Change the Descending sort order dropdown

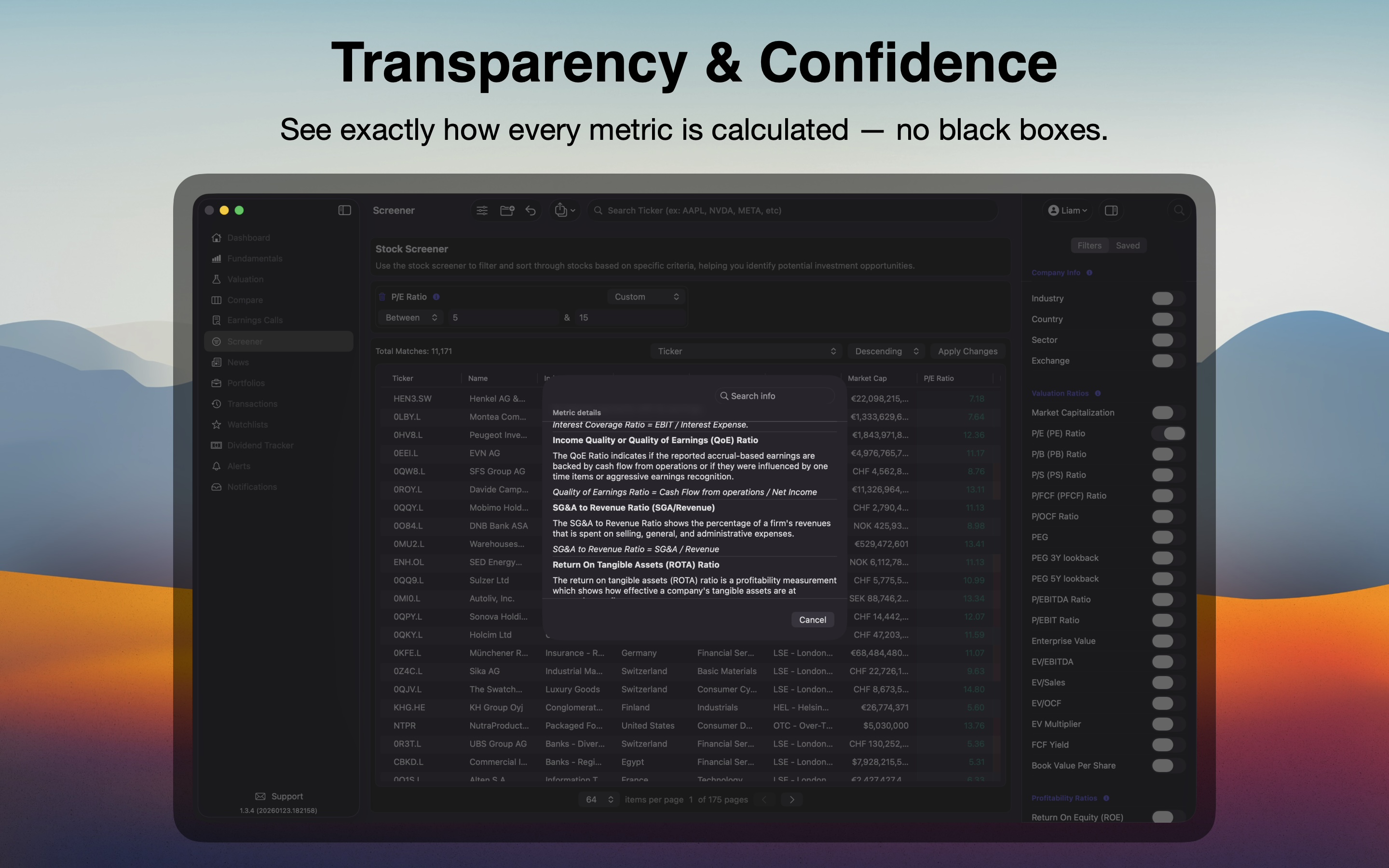(x=885, y=351)
